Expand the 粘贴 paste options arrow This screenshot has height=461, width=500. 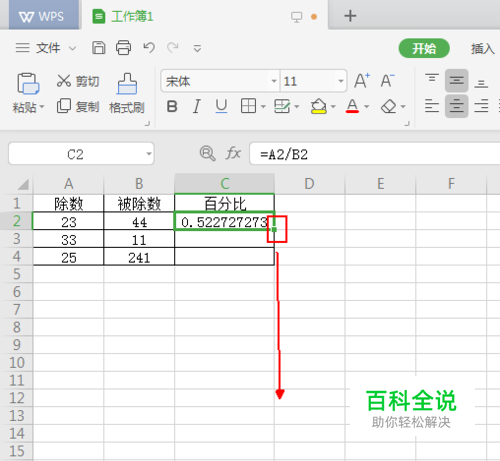pyautogui.click(x=42, y=107)
